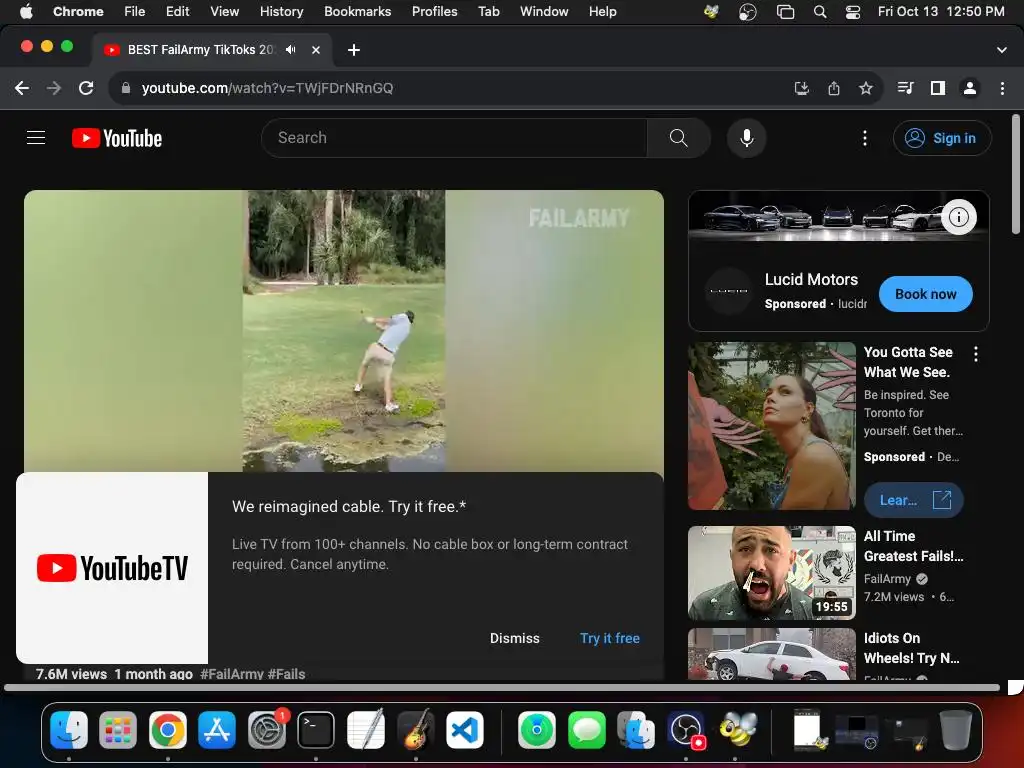Screen dimensions: 1024x768
Task: Open the Profiles menu
Action: point(434,11)
